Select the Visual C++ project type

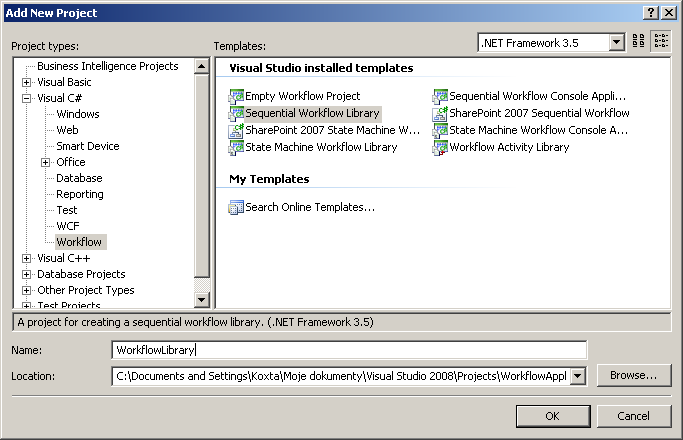click(x=64, y=258)
